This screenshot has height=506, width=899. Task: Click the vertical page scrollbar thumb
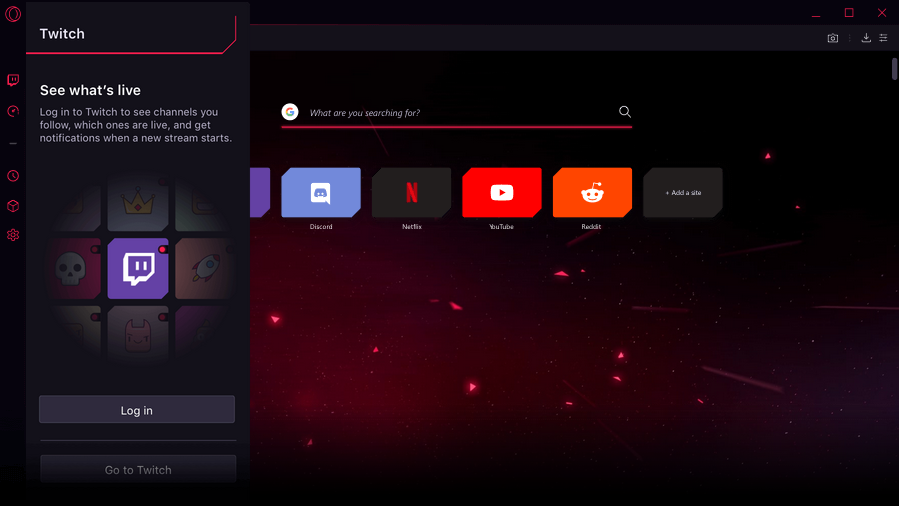[894, 69]
